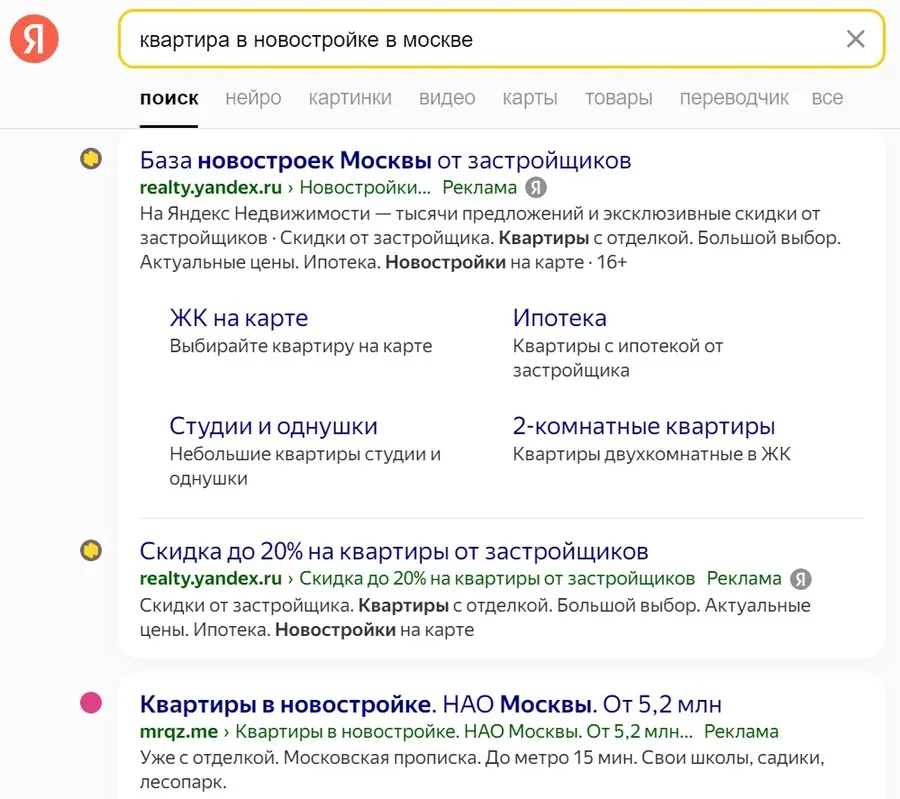Click the pink favicon beside the mrqz.me result
This screenshot has width=900, height=799.
91,704
